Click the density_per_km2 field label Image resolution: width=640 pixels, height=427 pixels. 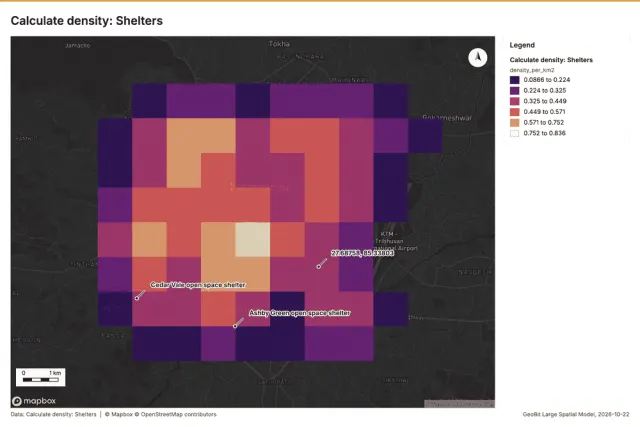click(532, 70)
